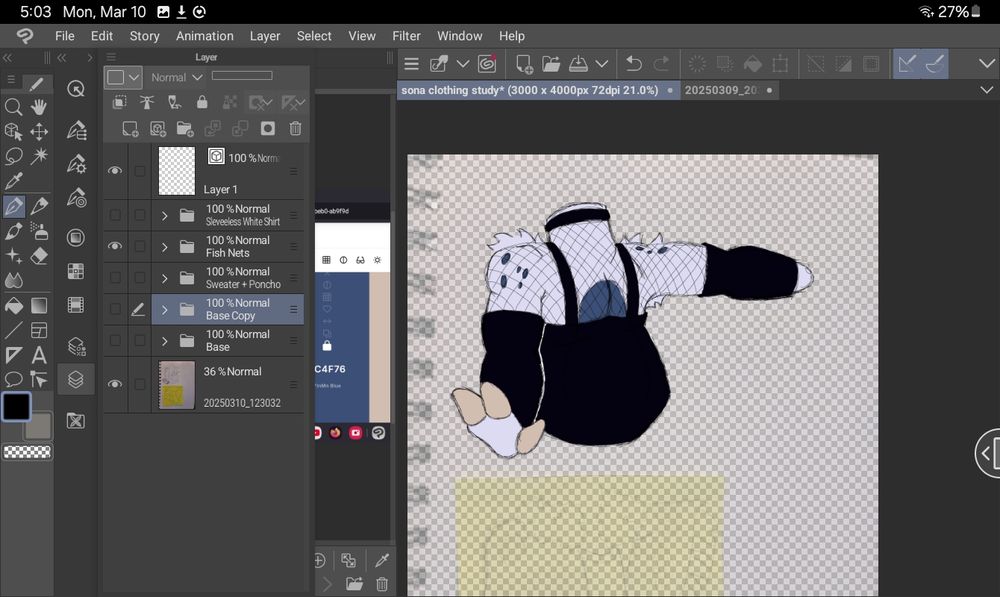Open the Filter menu

coord(406,36)
